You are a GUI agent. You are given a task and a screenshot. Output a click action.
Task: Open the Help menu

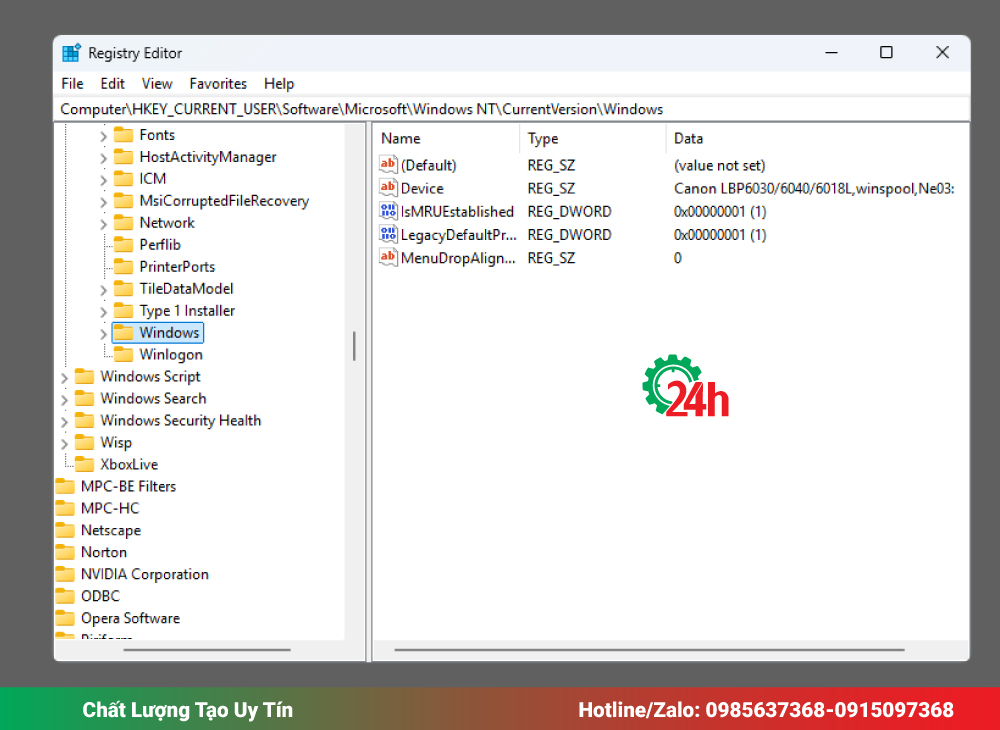tap(279, 84)
